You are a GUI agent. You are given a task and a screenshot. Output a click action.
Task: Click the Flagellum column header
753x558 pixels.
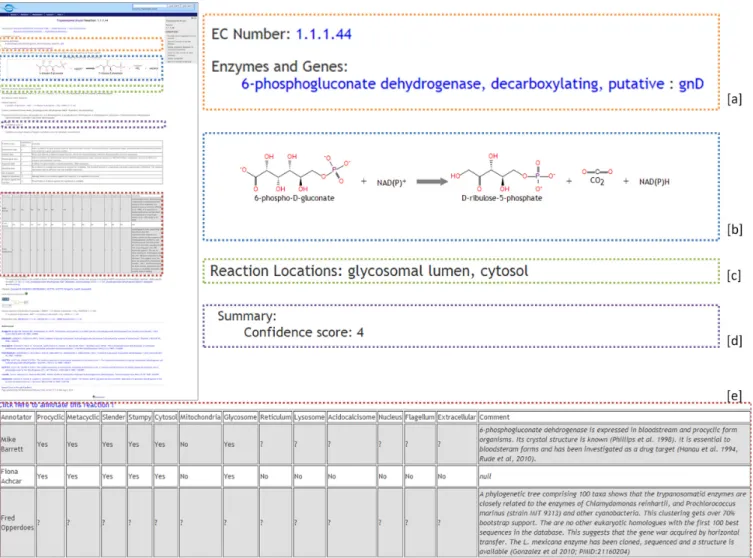[420, 417]
